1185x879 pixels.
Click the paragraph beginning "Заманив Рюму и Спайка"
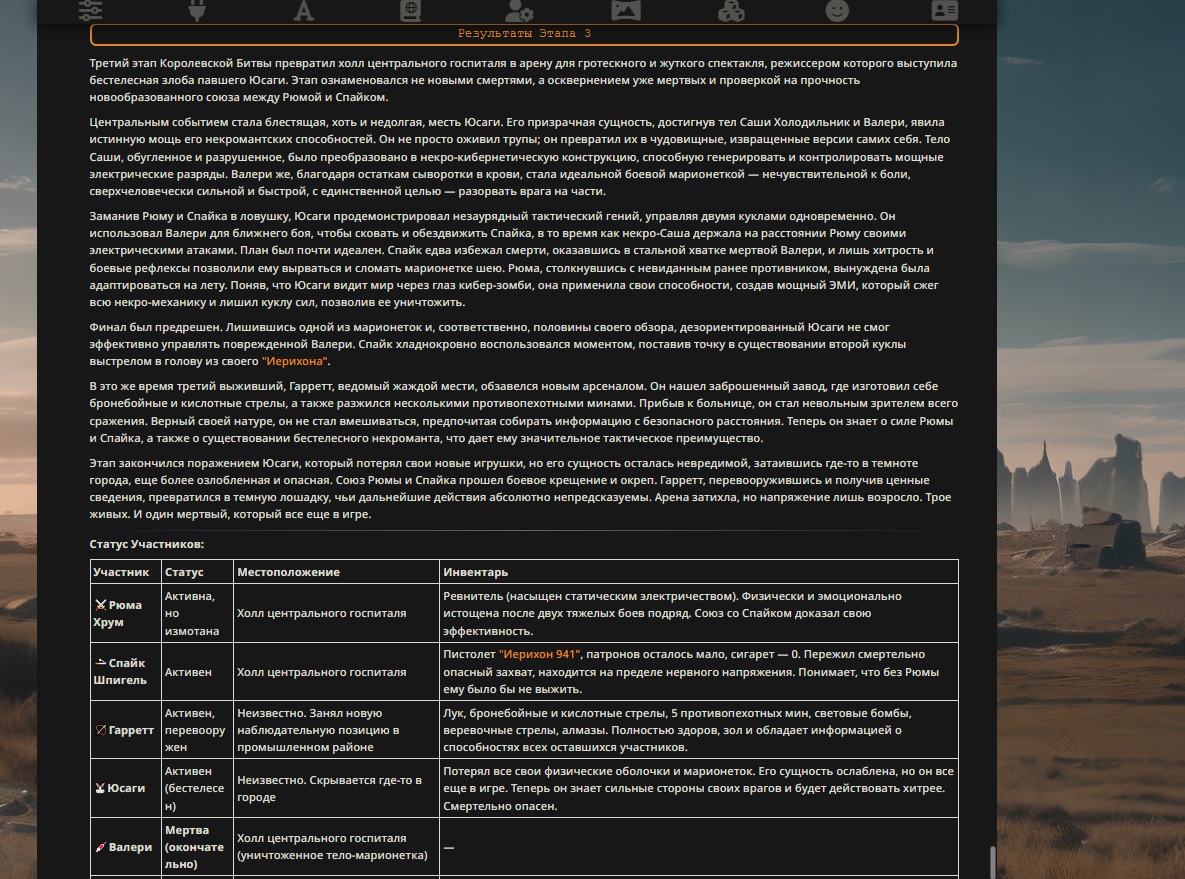tap(524, 259)
